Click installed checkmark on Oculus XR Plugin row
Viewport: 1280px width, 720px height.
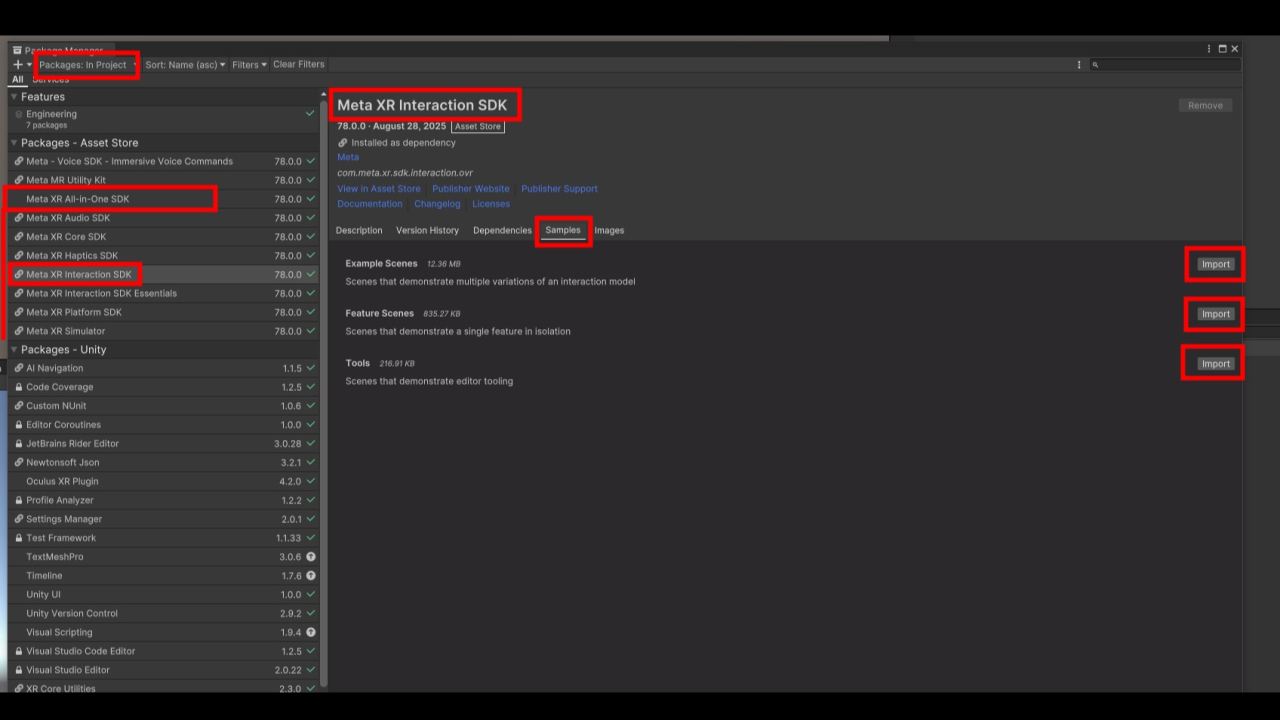tap(311, 481)
